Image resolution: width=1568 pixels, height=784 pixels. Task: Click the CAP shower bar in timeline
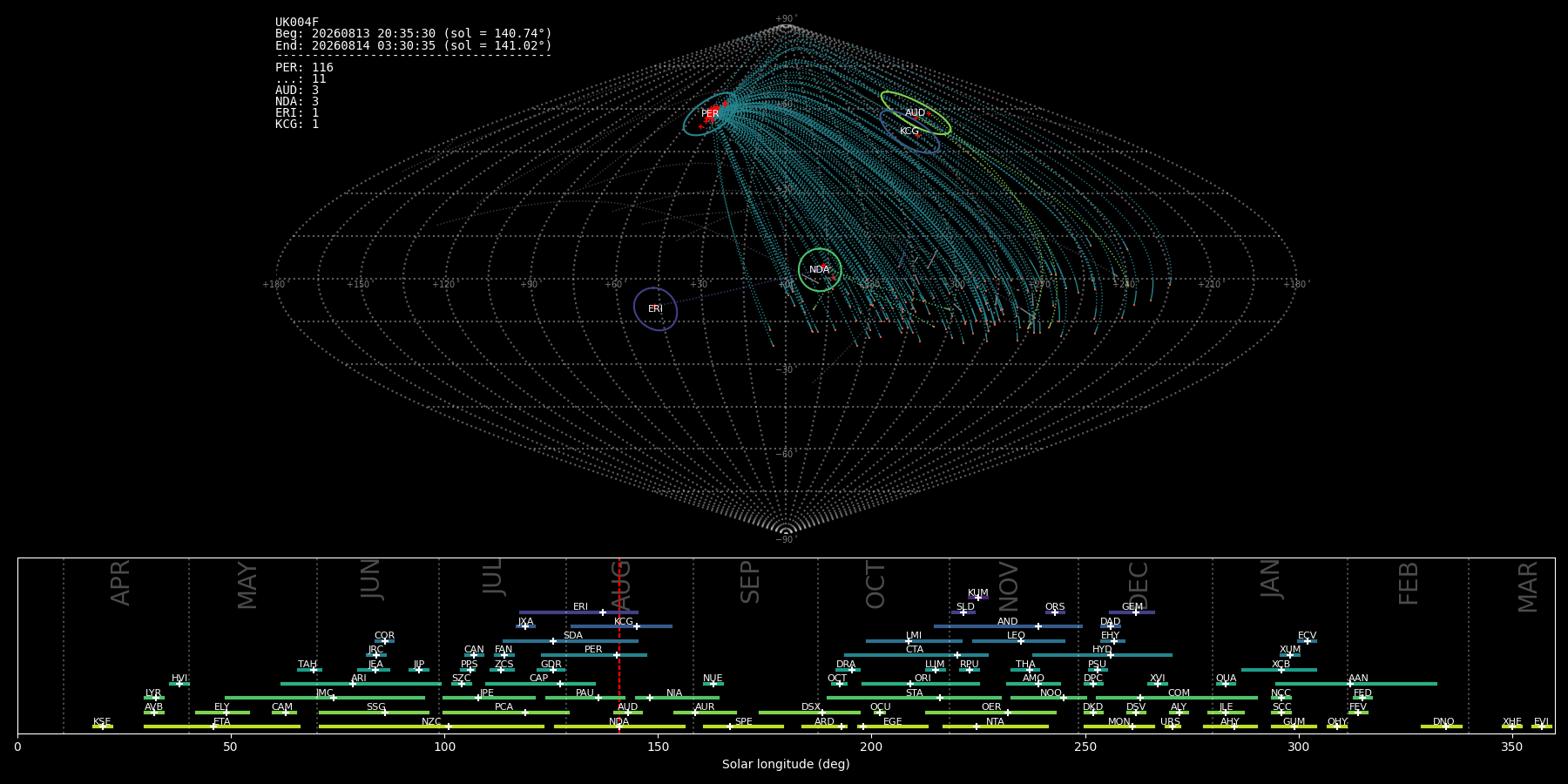[541, 684]
